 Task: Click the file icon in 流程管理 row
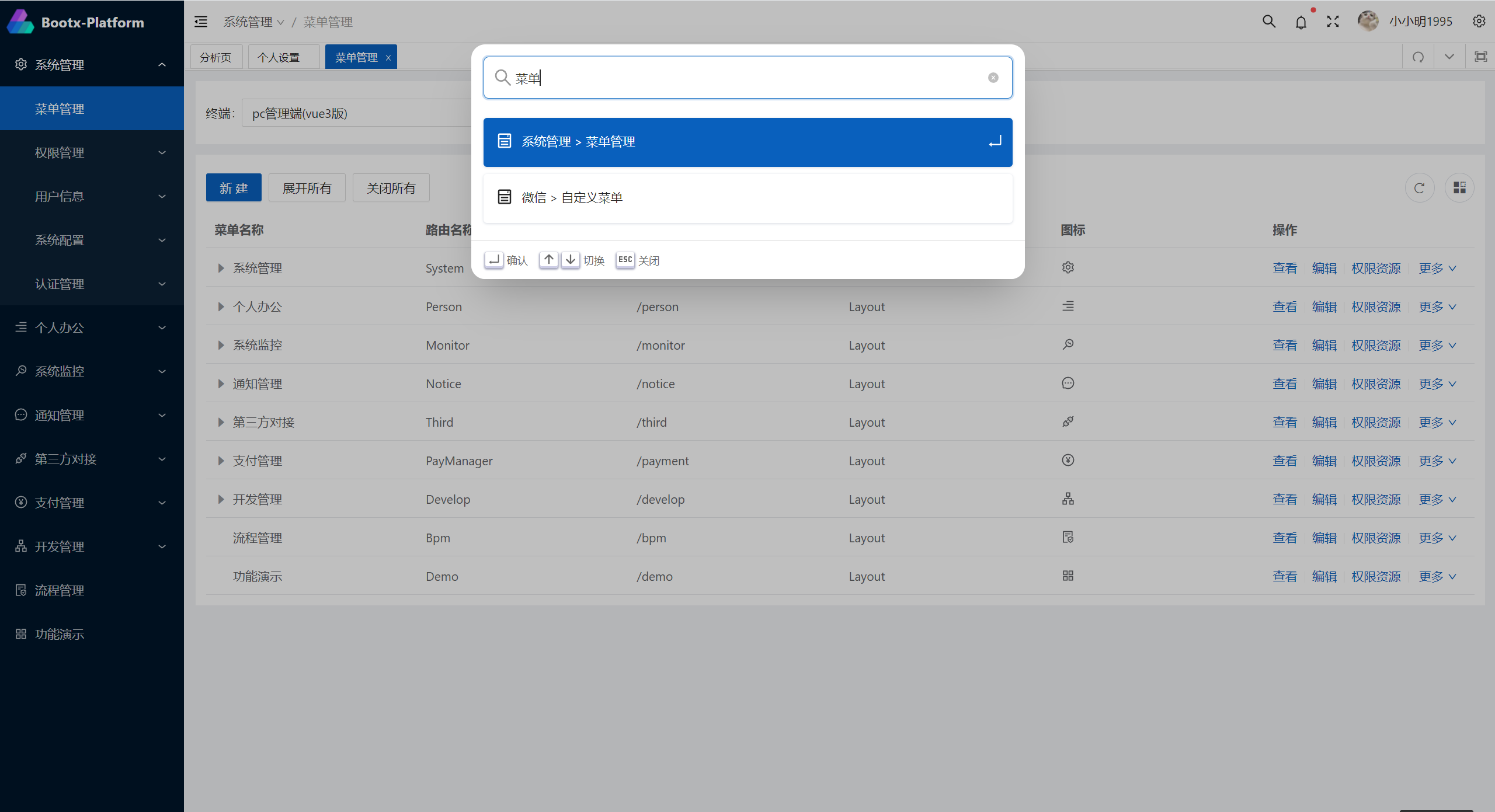pyautogui.click(x=1068, y=537)
